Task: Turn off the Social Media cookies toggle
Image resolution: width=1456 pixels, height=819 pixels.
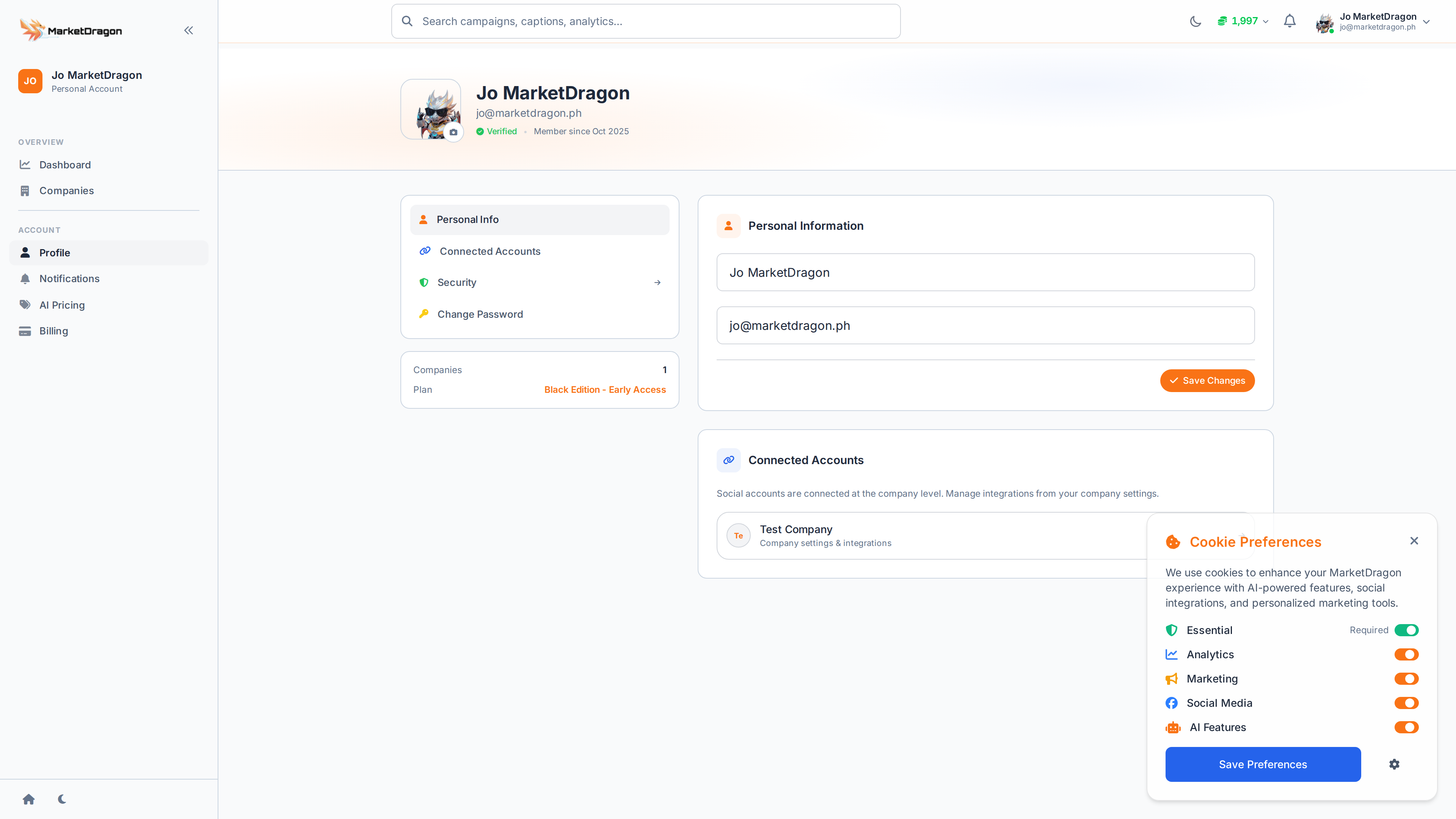Action: coord(1406,703)
